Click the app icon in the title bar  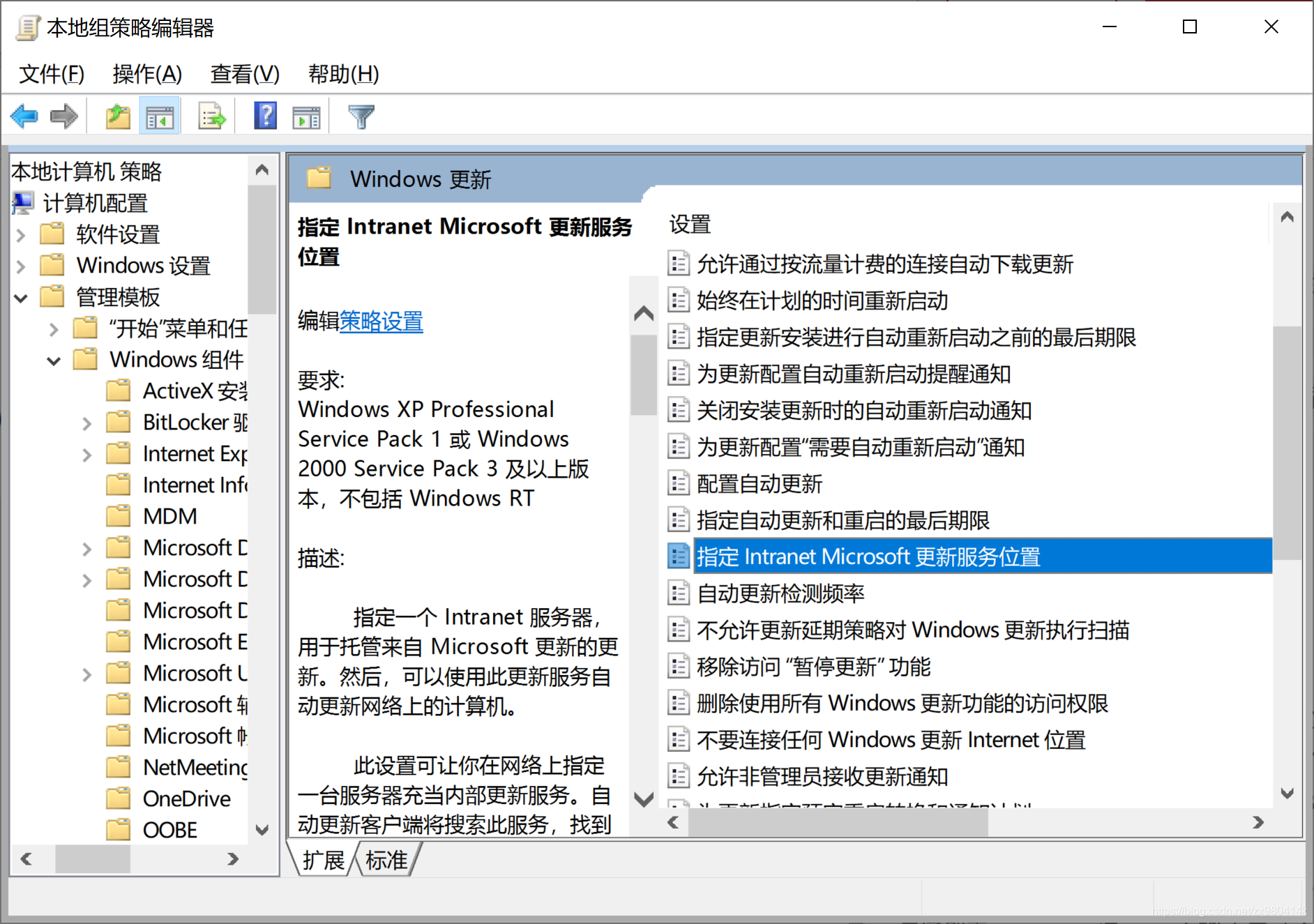pos(27,28)
